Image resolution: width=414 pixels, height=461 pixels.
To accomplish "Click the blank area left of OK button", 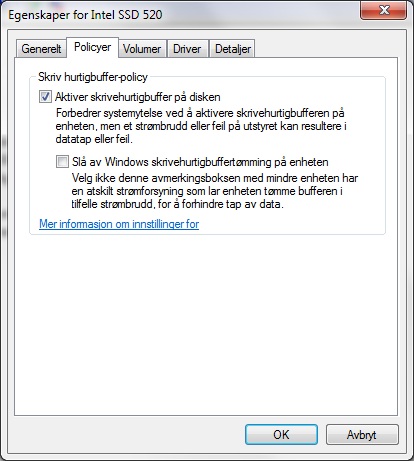I will pyautogui.click(x=128, y=434).
